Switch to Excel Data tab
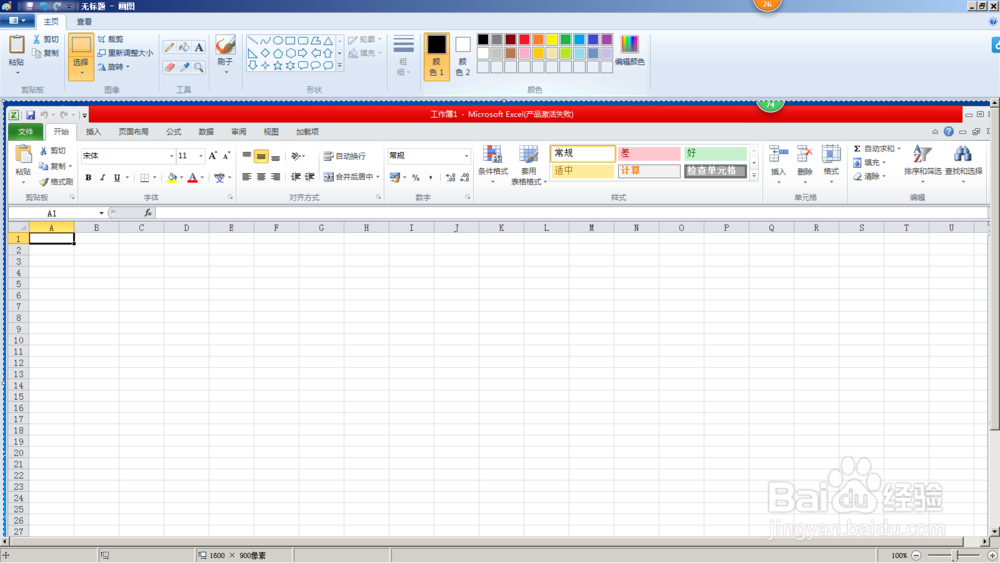The image size is (1000, 563). coord(206,132)
